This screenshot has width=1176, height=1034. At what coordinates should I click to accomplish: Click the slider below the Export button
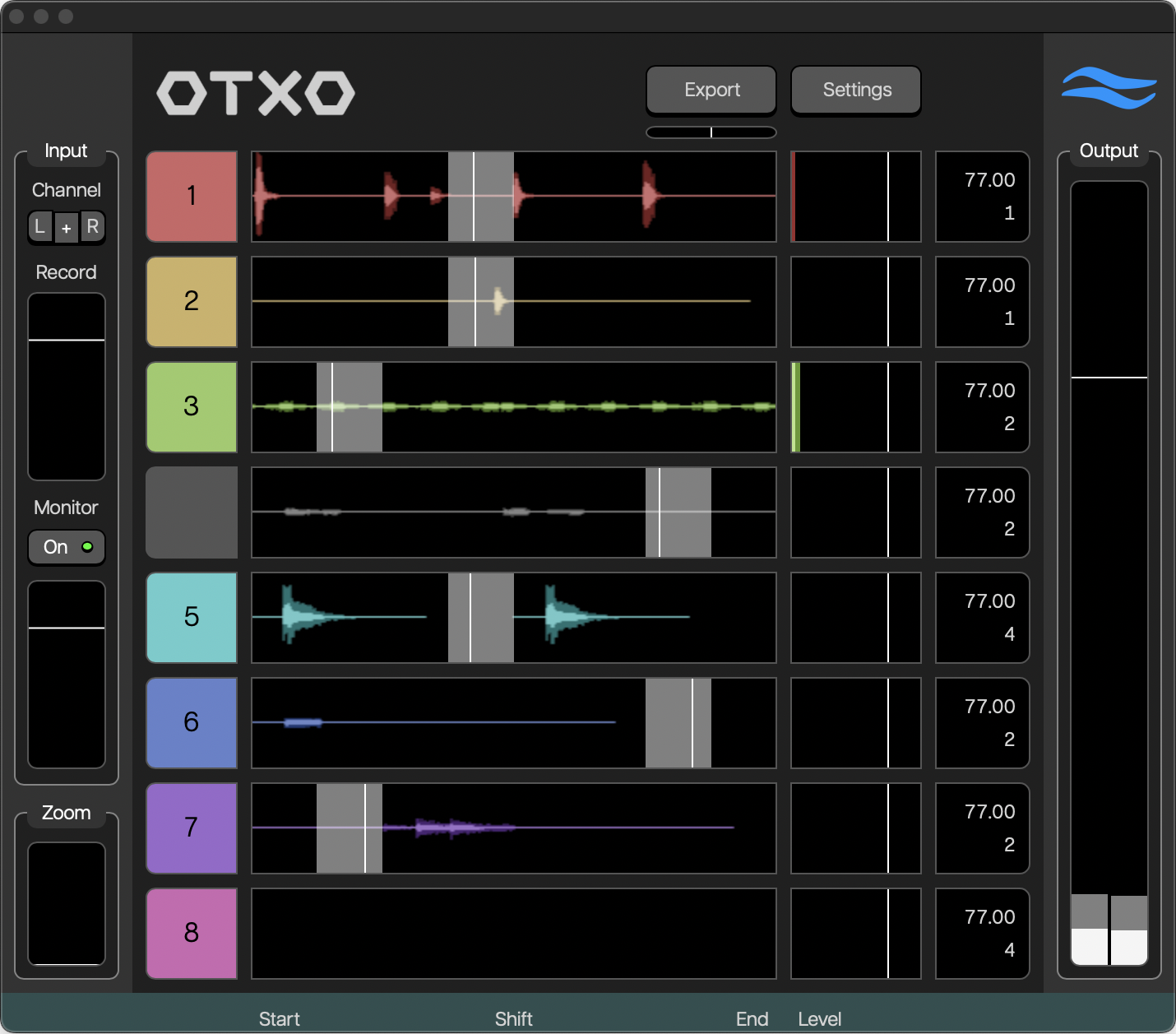[711, 132]
